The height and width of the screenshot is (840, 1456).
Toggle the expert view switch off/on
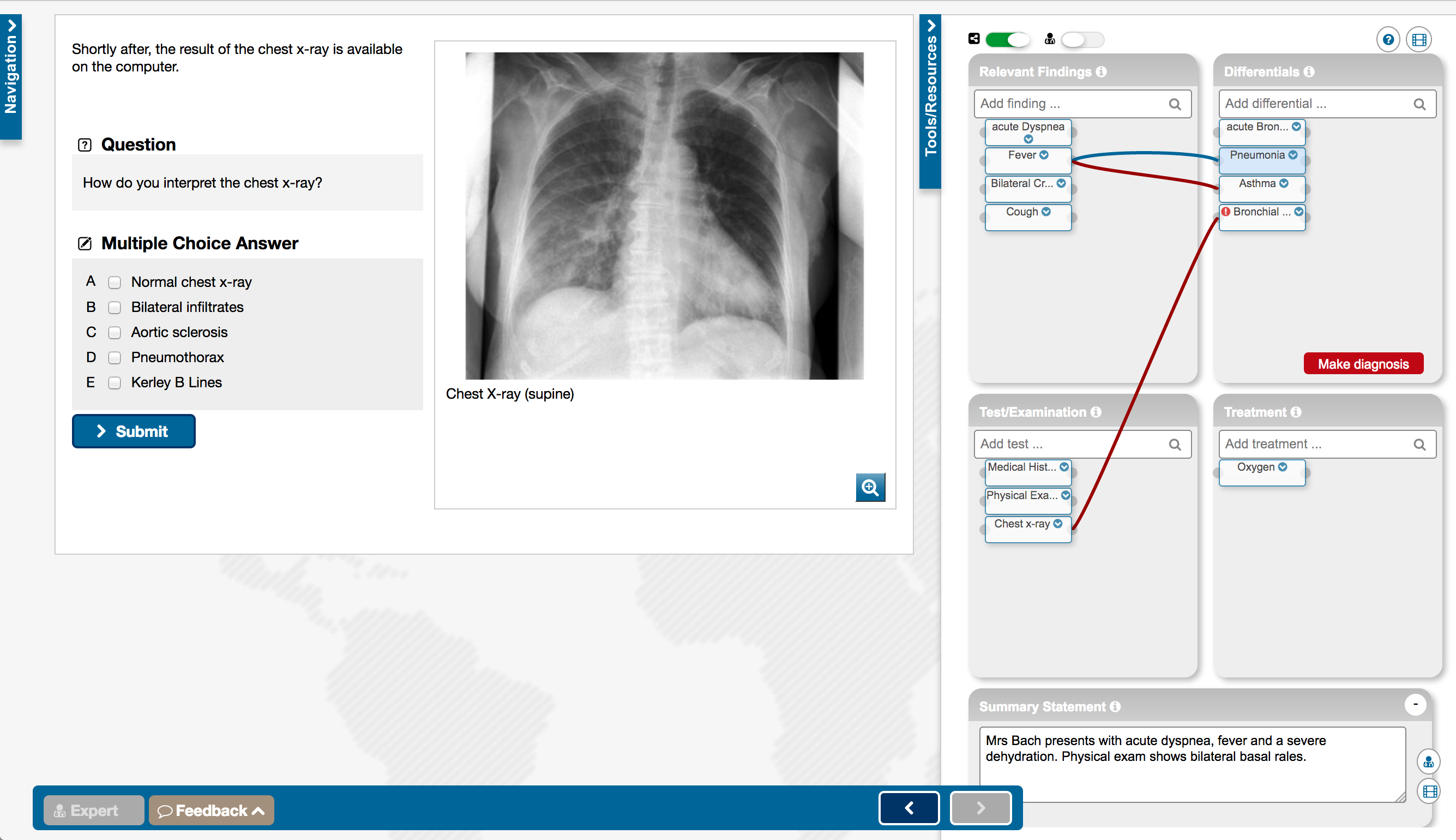(x=1082, y=39)
